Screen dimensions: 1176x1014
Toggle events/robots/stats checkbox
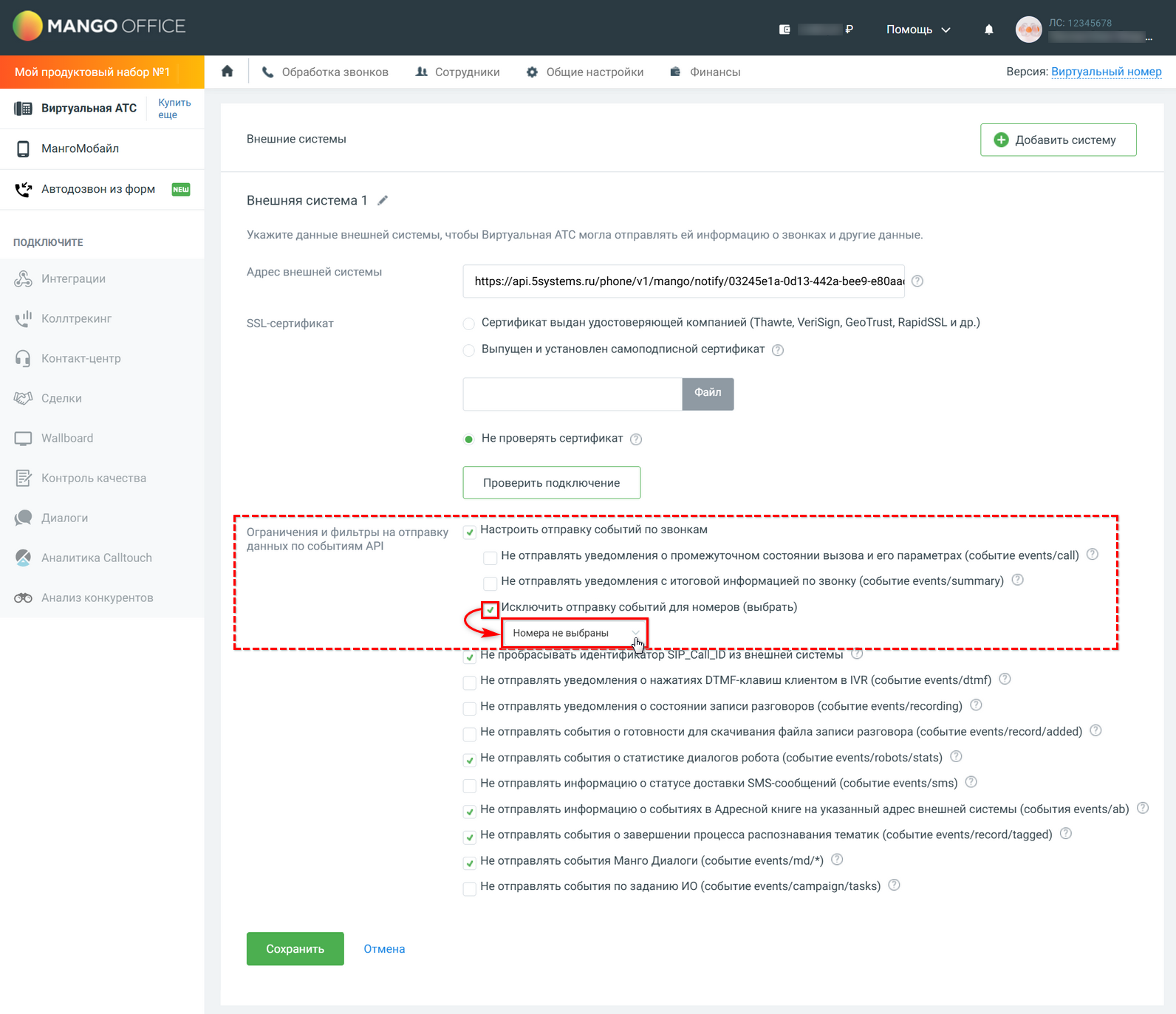coord(469,760)
